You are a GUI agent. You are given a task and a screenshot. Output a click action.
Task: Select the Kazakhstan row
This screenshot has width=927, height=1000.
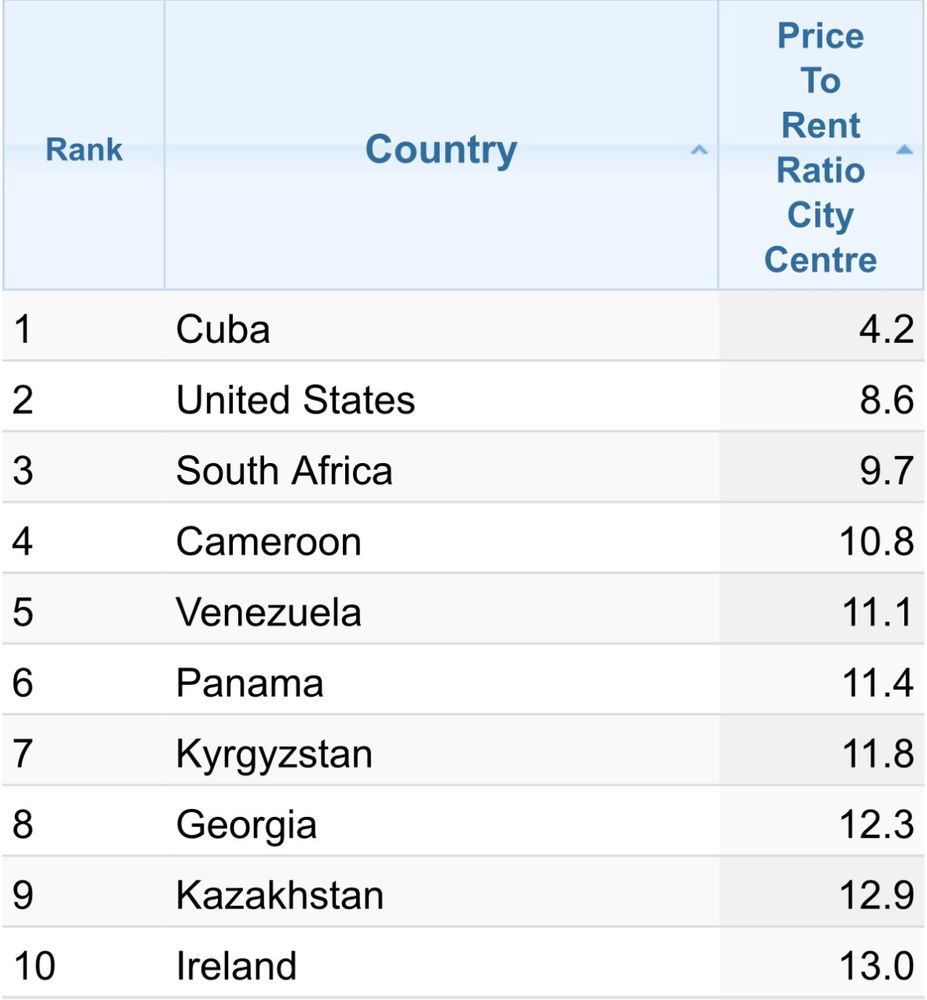464,895
